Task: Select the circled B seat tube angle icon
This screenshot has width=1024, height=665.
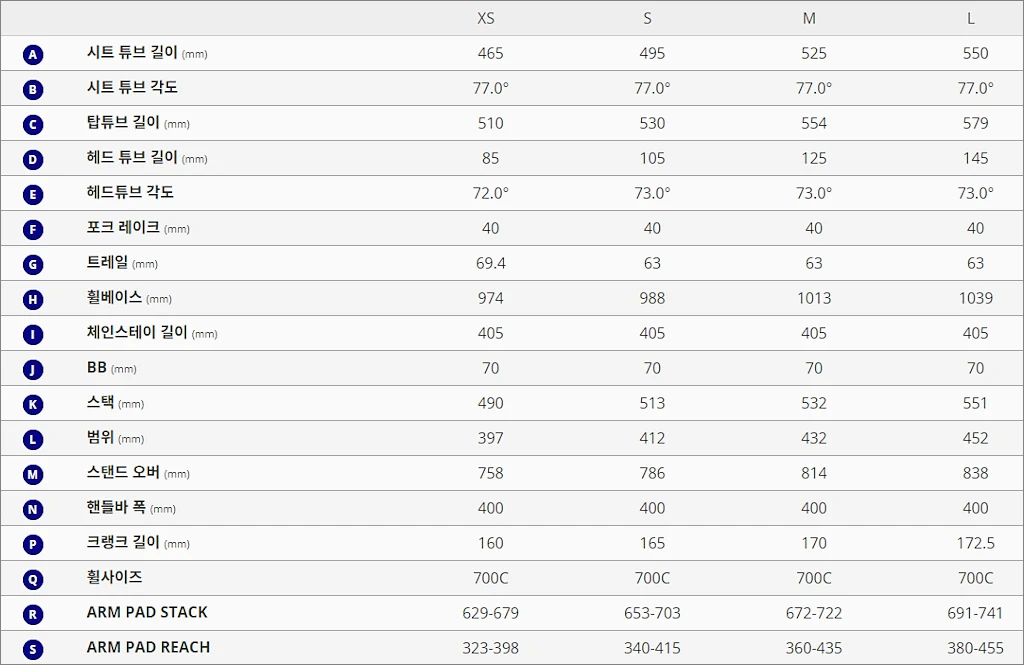Action: (33, 89)
